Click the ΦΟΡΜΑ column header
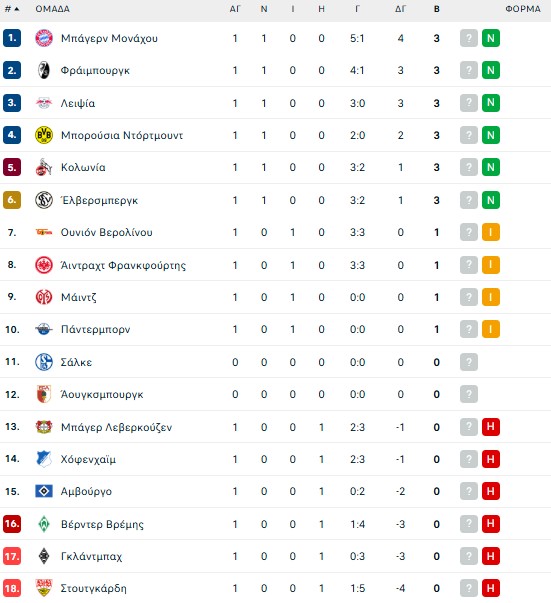 (523, 9)
